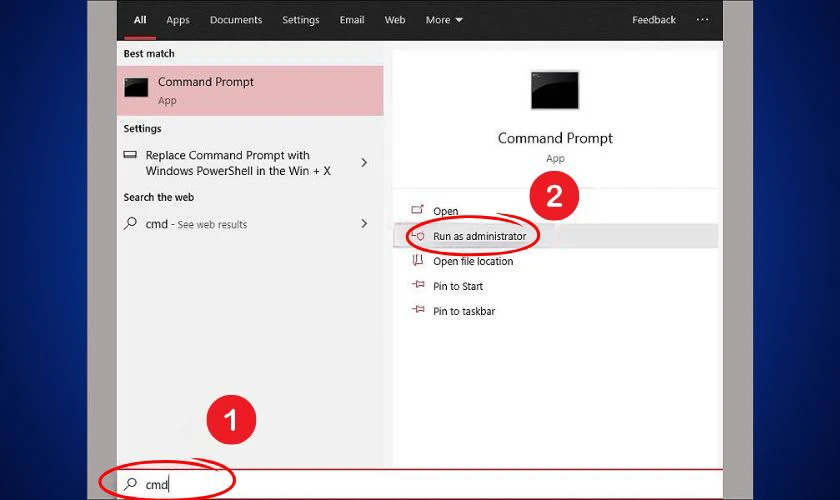Click the magnifier icon beside cmd web result
This screenshot has width=840, height=500.
point(130,223)
